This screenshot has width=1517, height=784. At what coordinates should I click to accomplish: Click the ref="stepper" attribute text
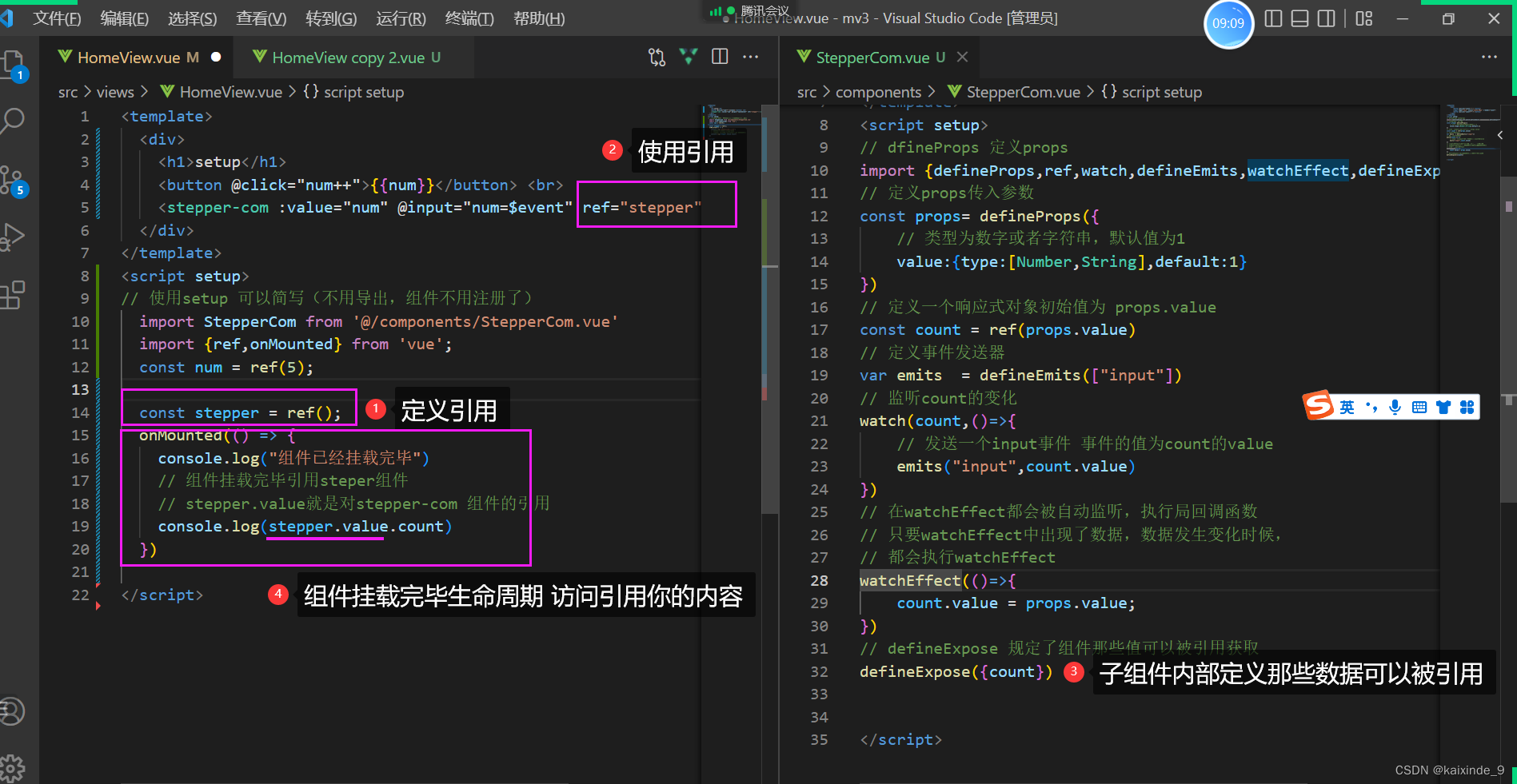[642, 207]
